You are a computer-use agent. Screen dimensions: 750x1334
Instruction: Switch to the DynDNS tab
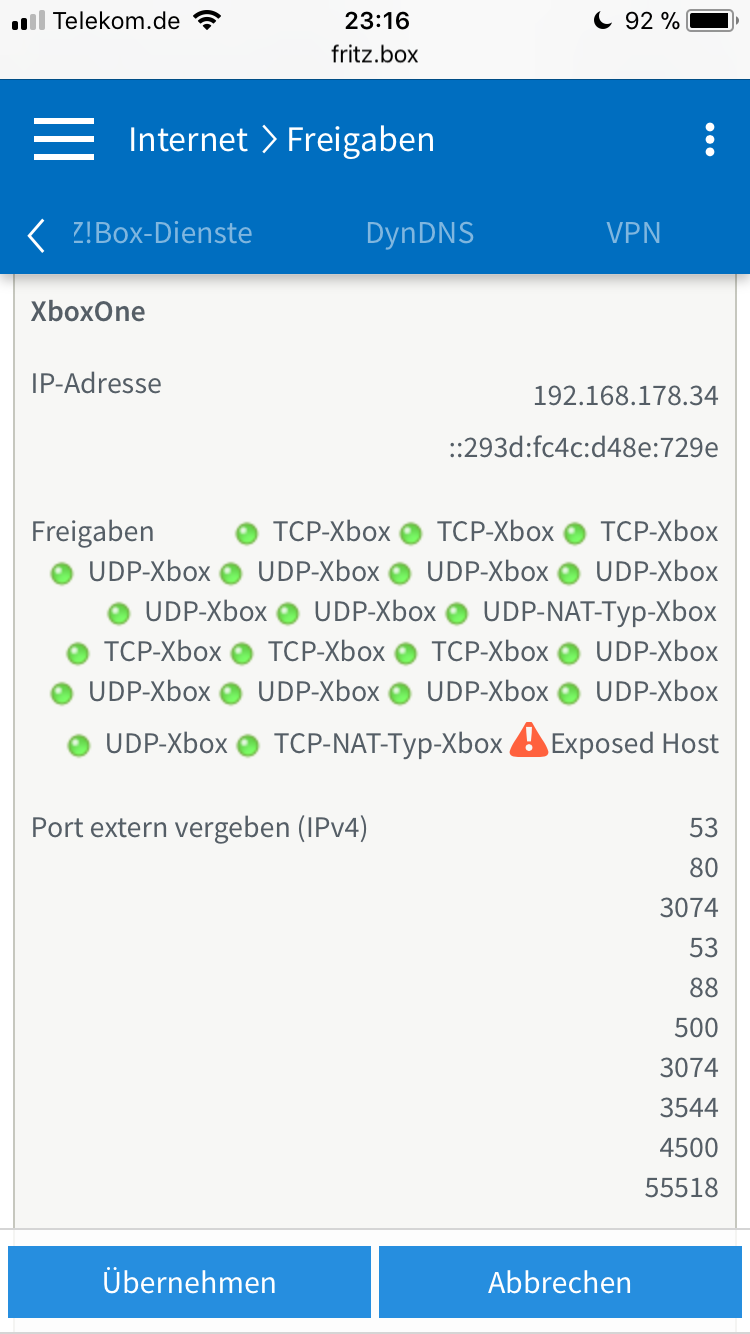coord(420,233)
